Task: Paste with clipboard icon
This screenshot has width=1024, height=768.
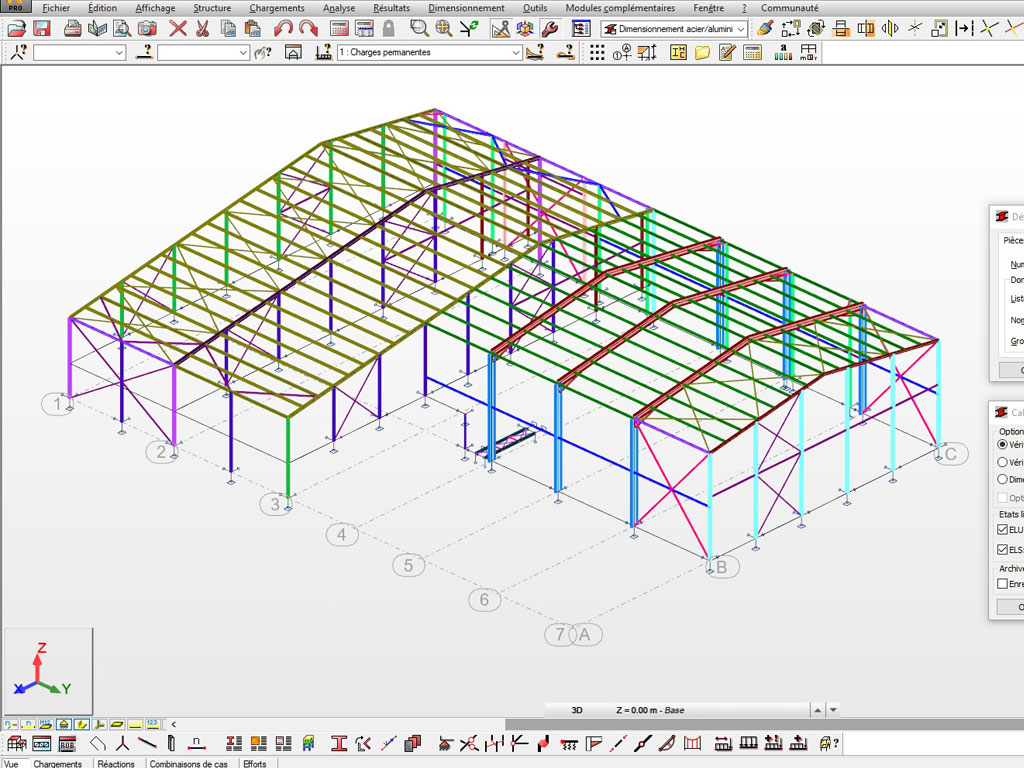Action: pos(253,28)
